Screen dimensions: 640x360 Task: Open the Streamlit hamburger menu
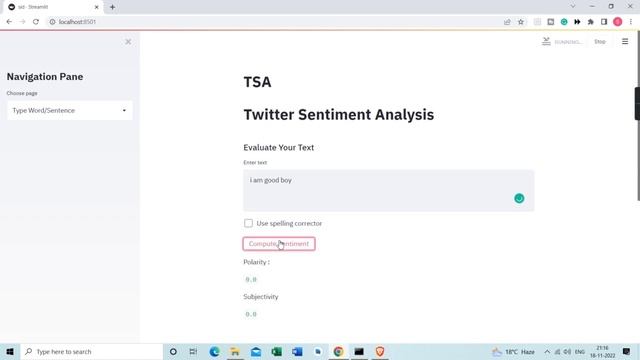[625, 41]
